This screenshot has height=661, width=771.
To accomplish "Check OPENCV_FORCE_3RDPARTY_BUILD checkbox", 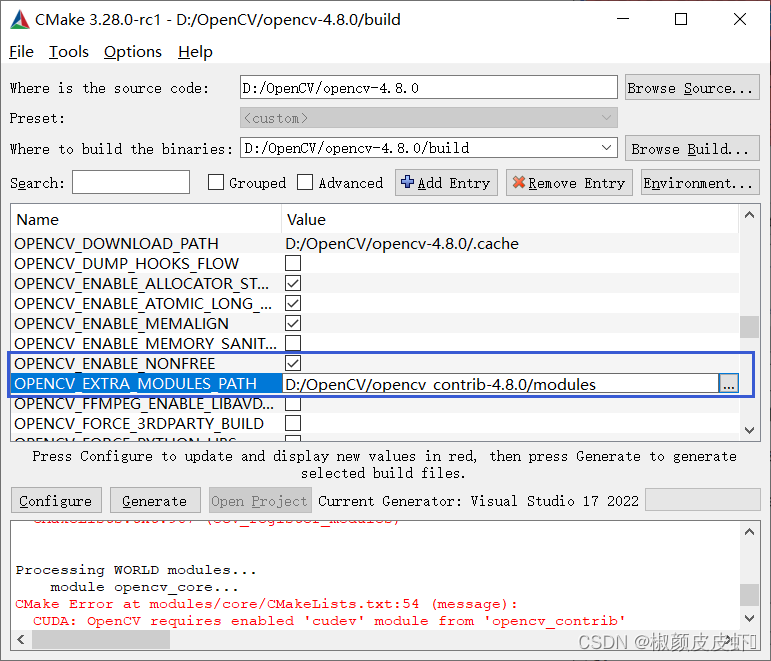I will point(293,423).
